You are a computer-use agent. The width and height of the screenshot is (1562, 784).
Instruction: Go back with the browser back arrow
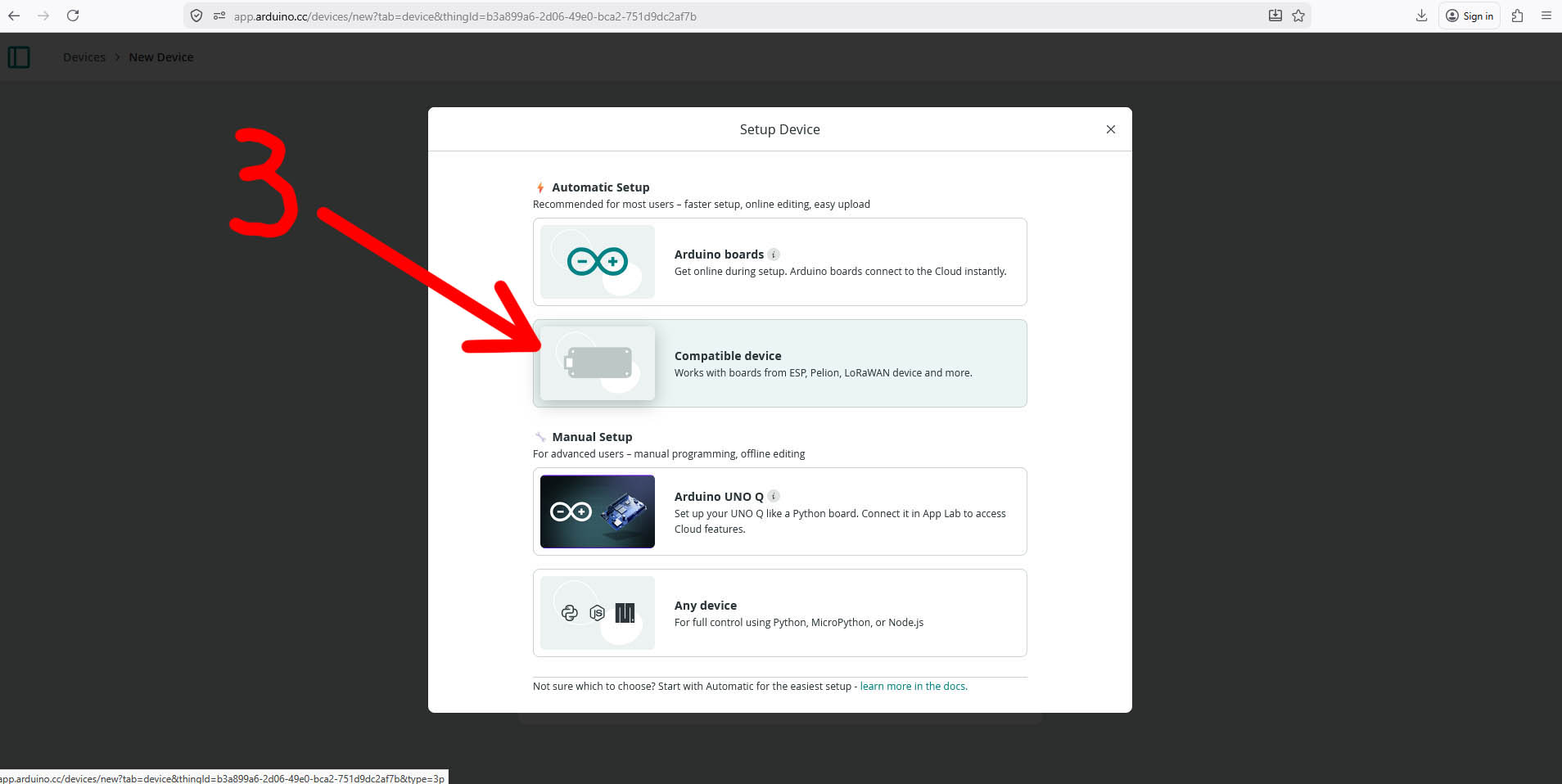click(x=14, y=16)
